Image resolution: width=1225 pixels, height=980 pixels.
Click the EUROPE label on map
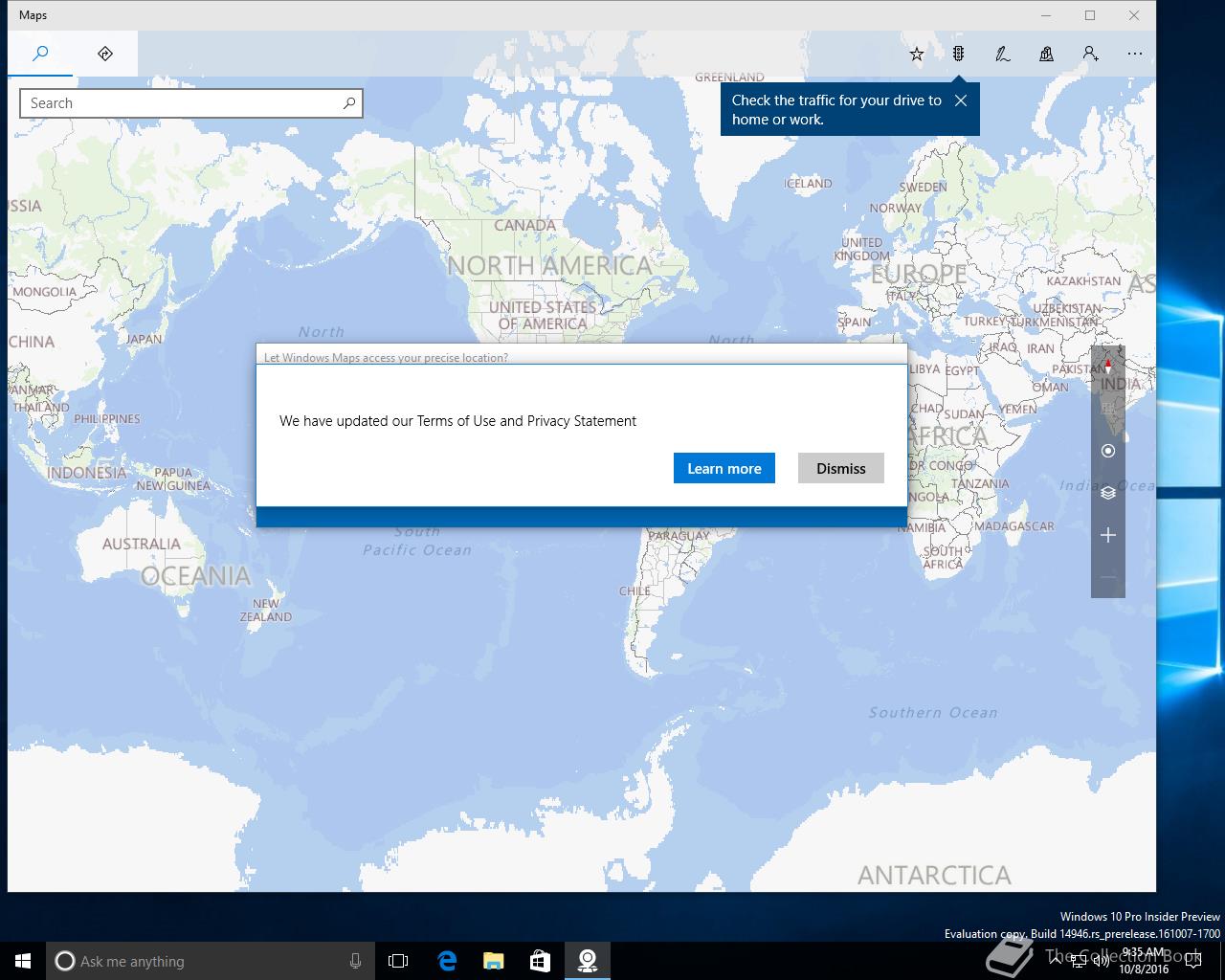click(919, 274)
